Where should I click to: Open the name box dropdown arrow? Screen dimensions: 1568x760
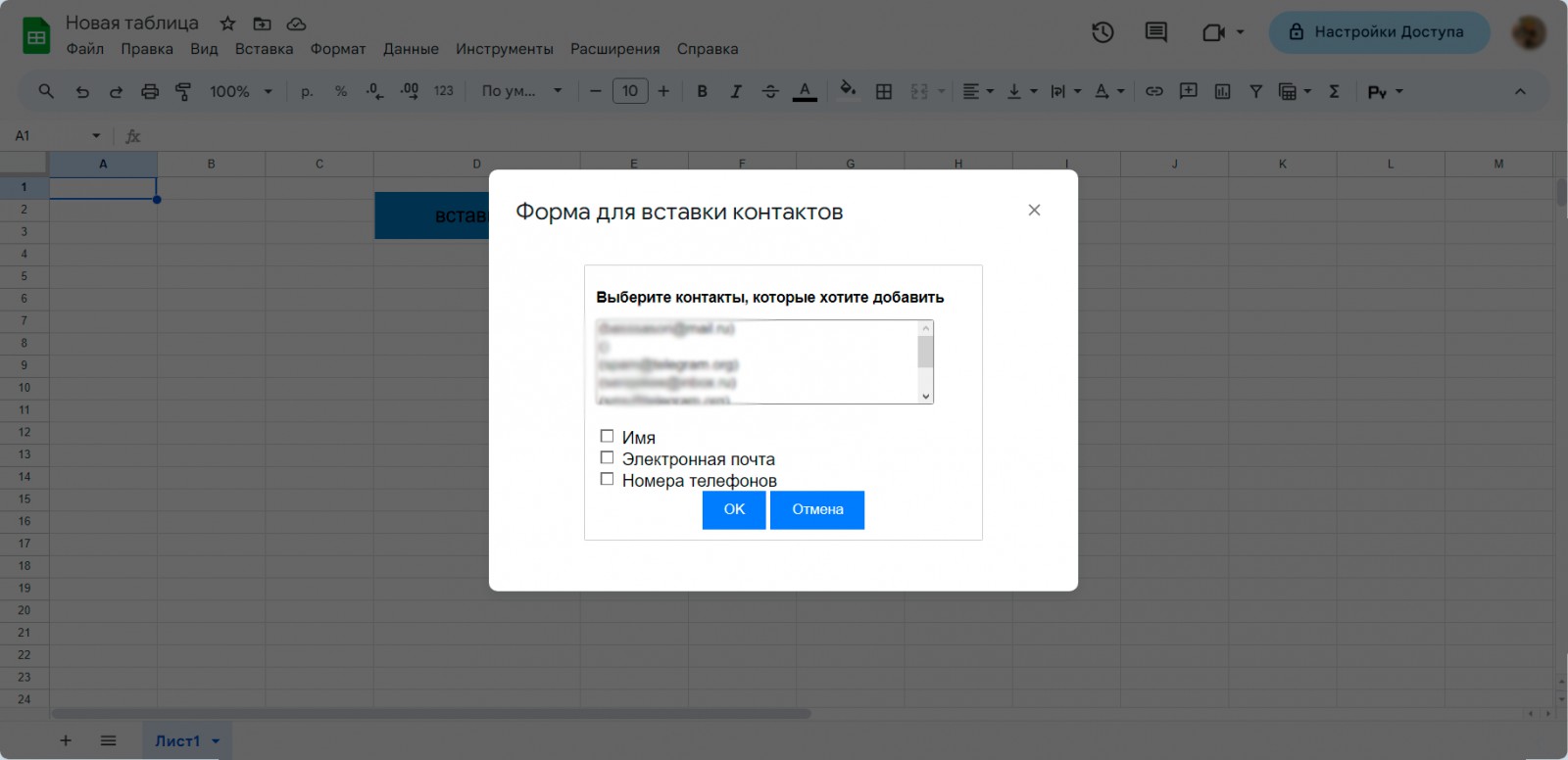coord(96,135)
